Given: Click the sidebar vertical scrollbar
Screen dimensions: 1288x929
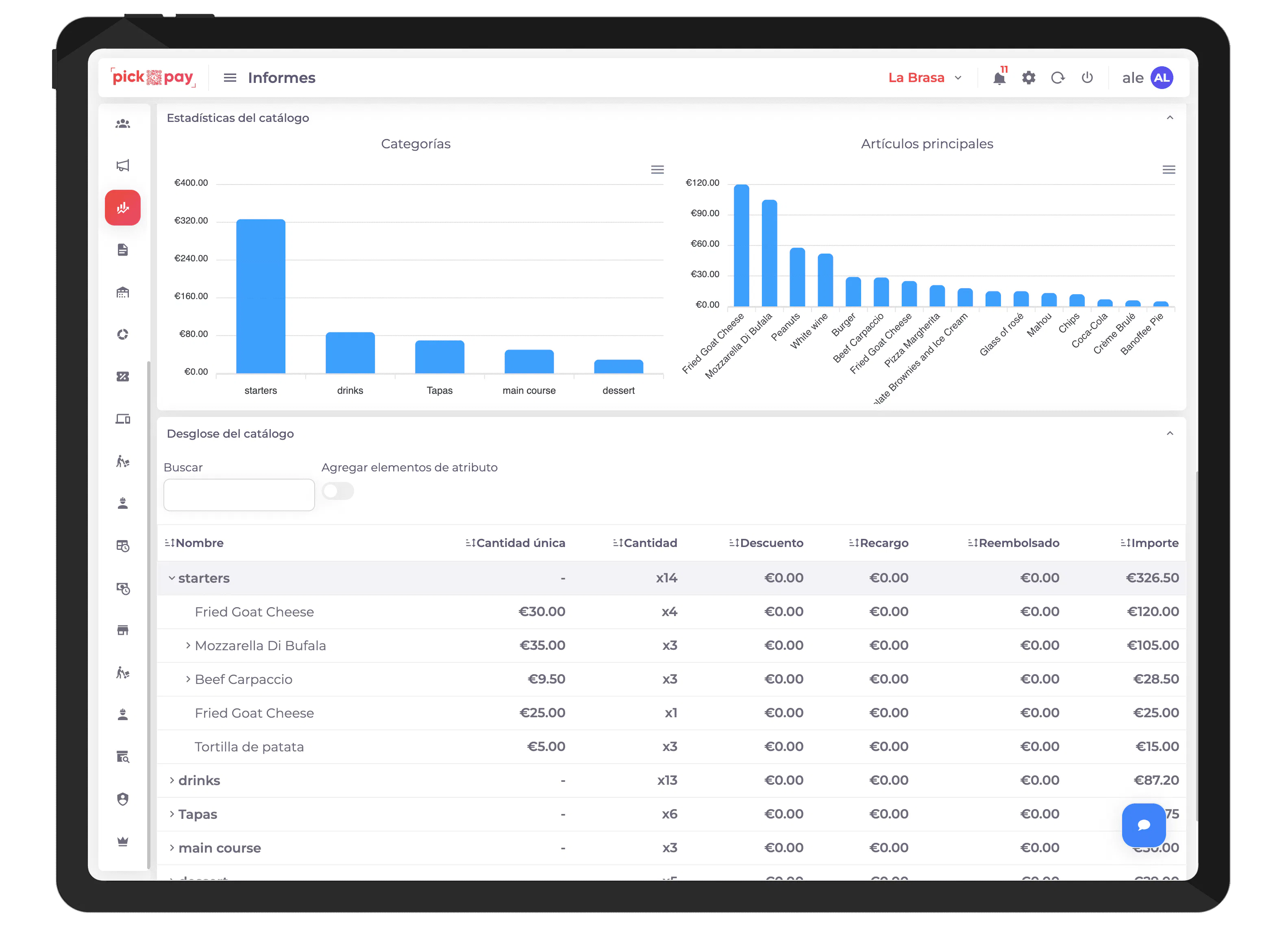Looking at the screenshot, I should click(x=149, y=616).
